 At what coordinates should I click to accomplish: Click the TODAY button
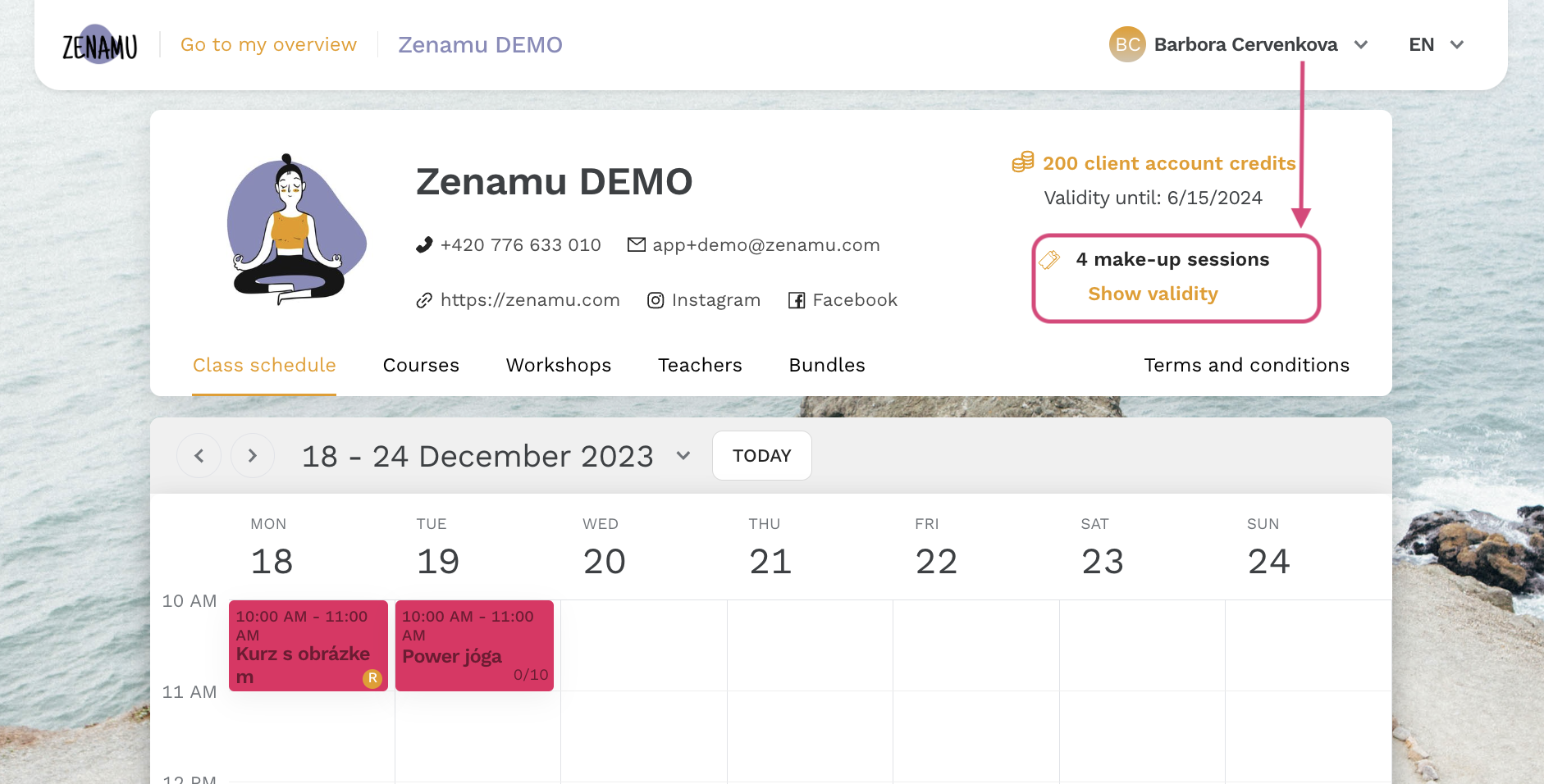(762, 455)
